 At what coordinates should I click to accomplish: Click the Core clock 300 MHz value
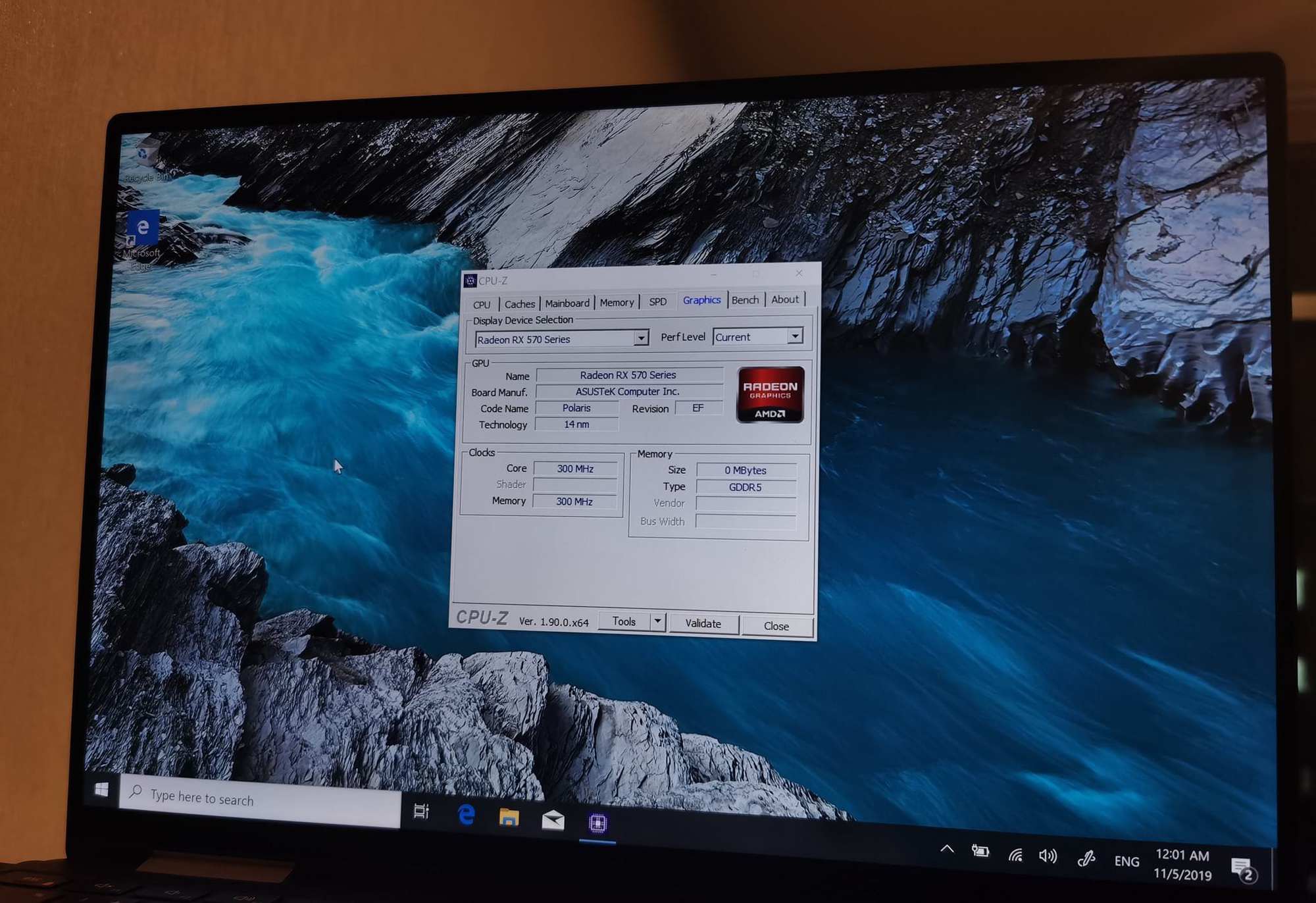click(x=575, y=469)
